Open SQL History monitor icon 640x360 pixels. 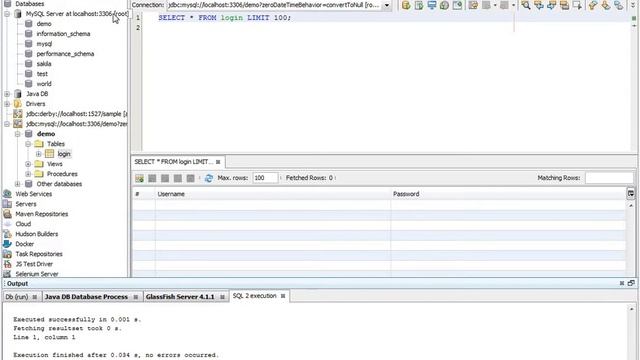pyautogui.click(x=432, y=5)
